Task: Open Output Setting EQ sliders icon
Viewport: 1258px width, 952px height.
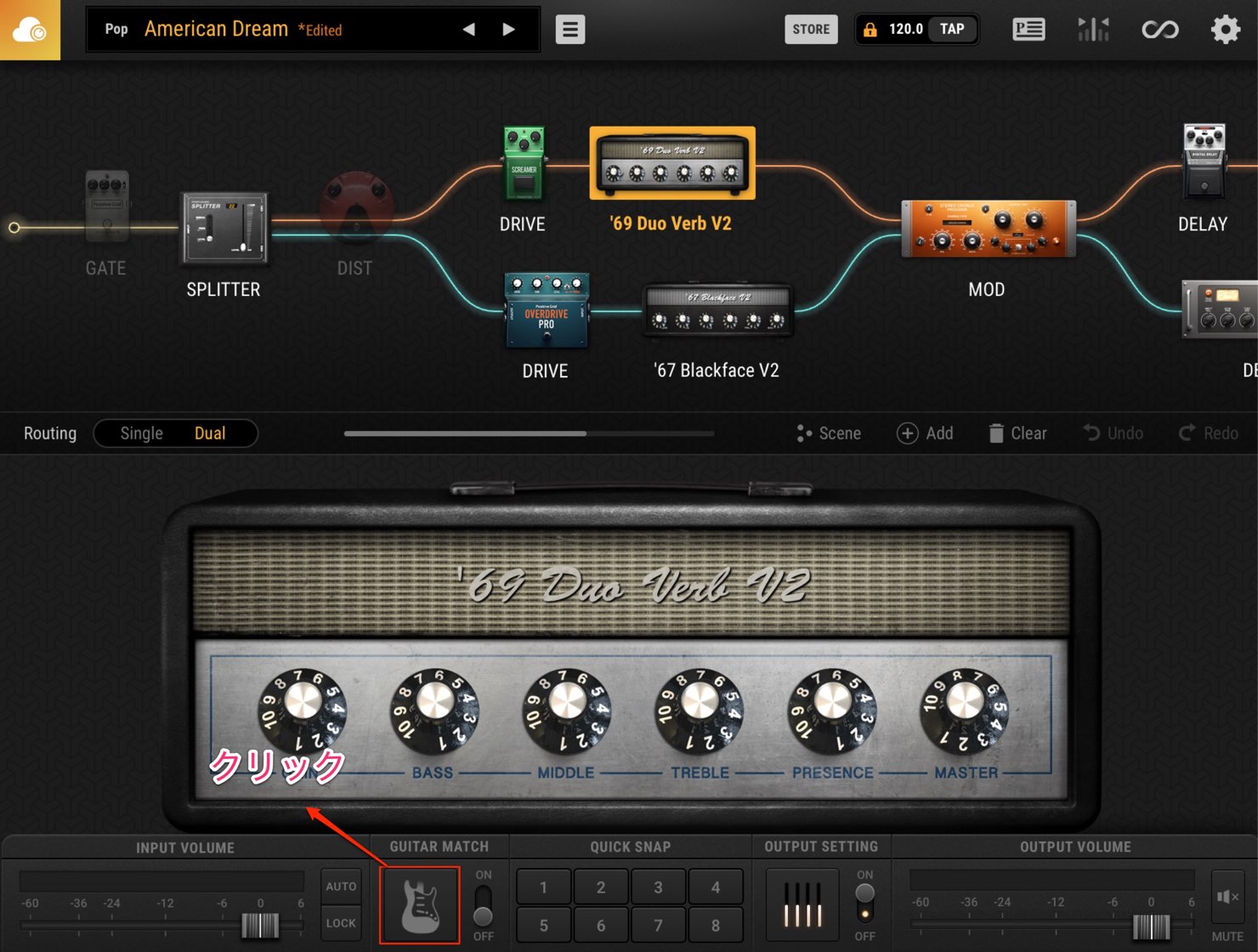Action: click(802, 904)
